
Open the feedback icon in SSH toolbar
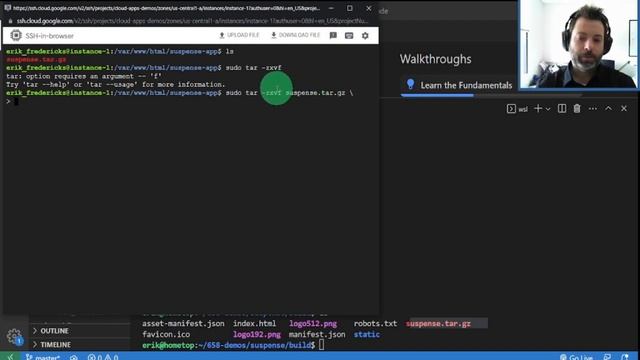click(333, 36)
